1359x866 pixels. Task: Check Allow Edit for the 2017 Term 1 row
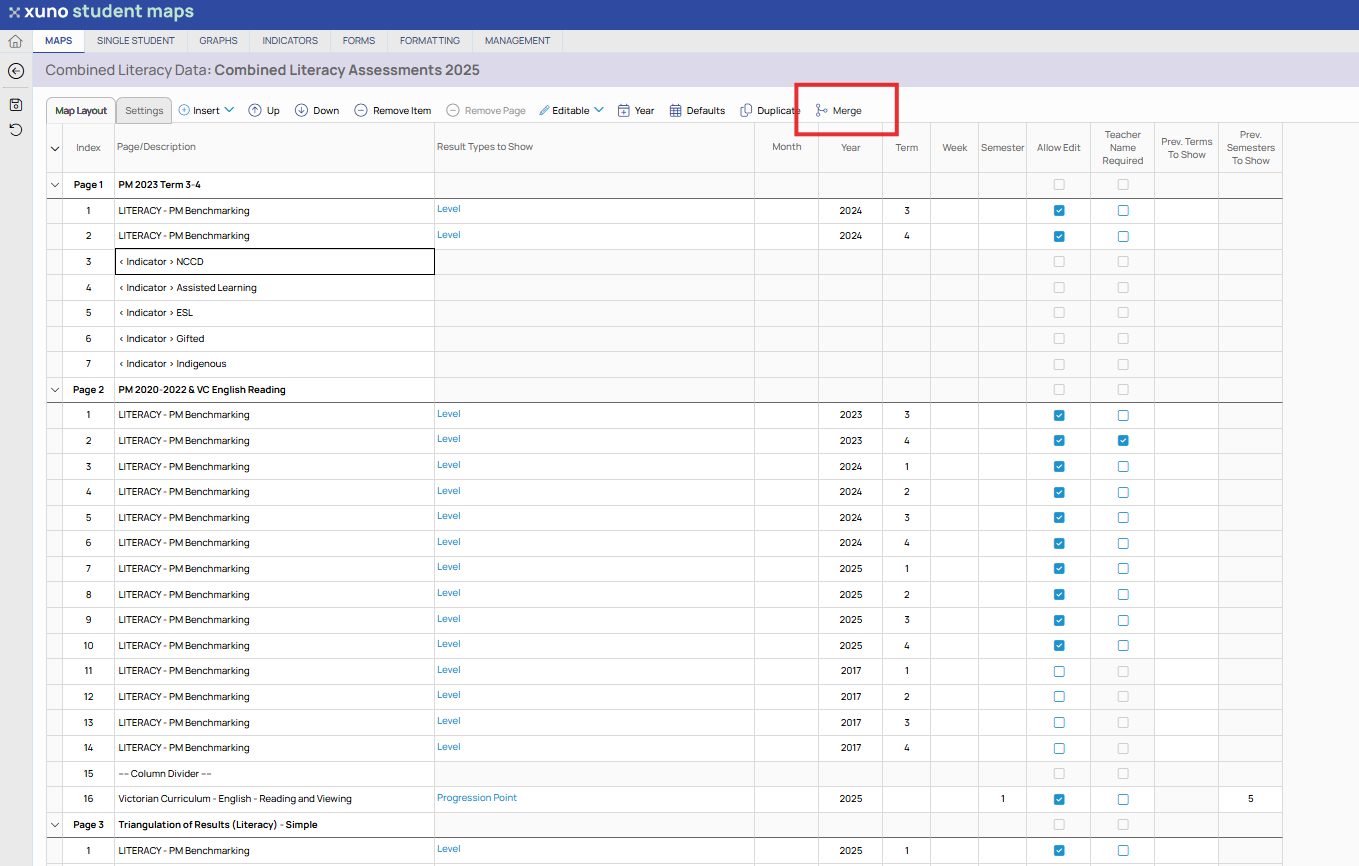1059,671
